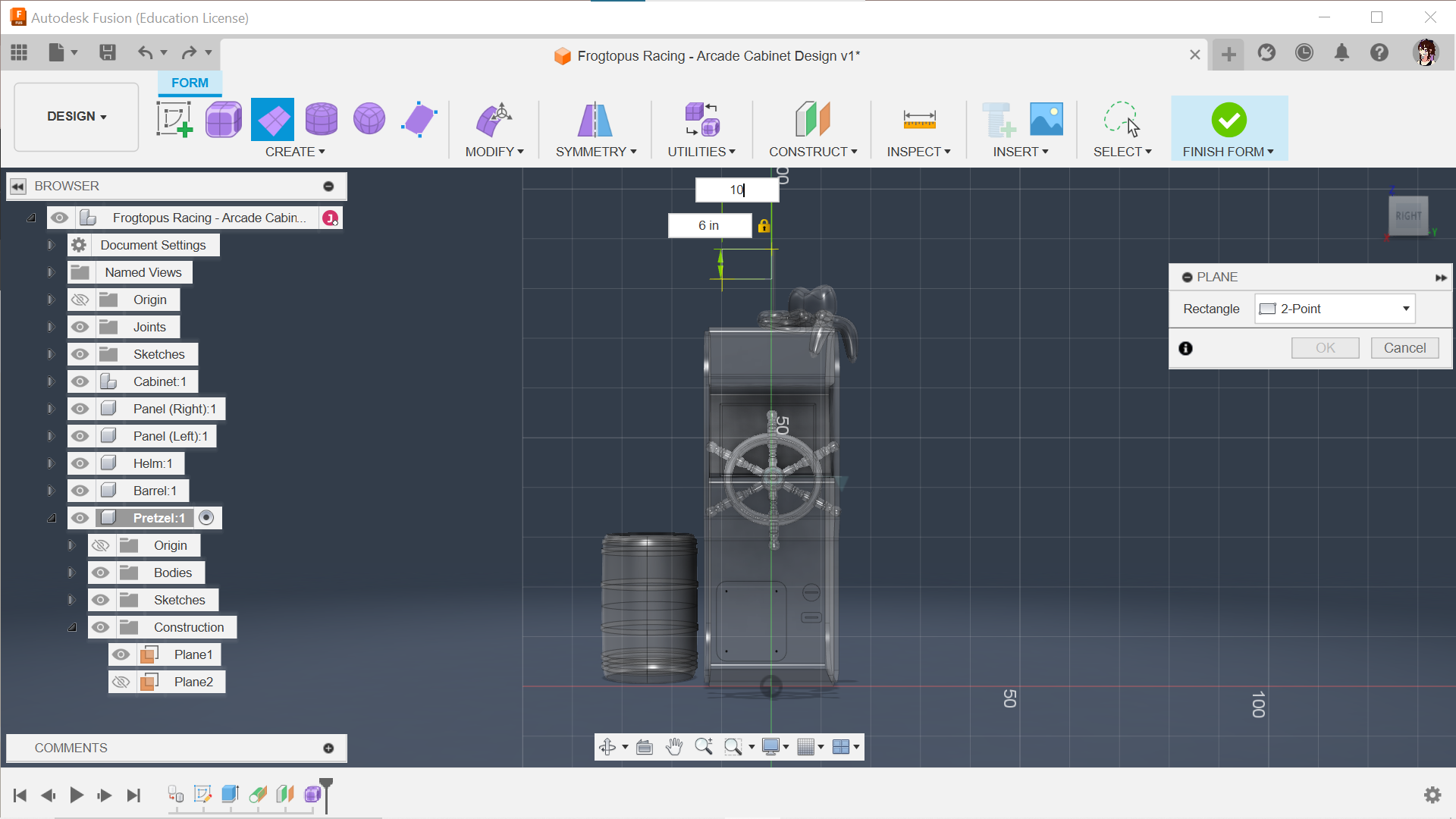The height and width of the screenshot is (819, 1456).
Task: Expand the Cabinet:1 component tree
Action: (51, 381)
